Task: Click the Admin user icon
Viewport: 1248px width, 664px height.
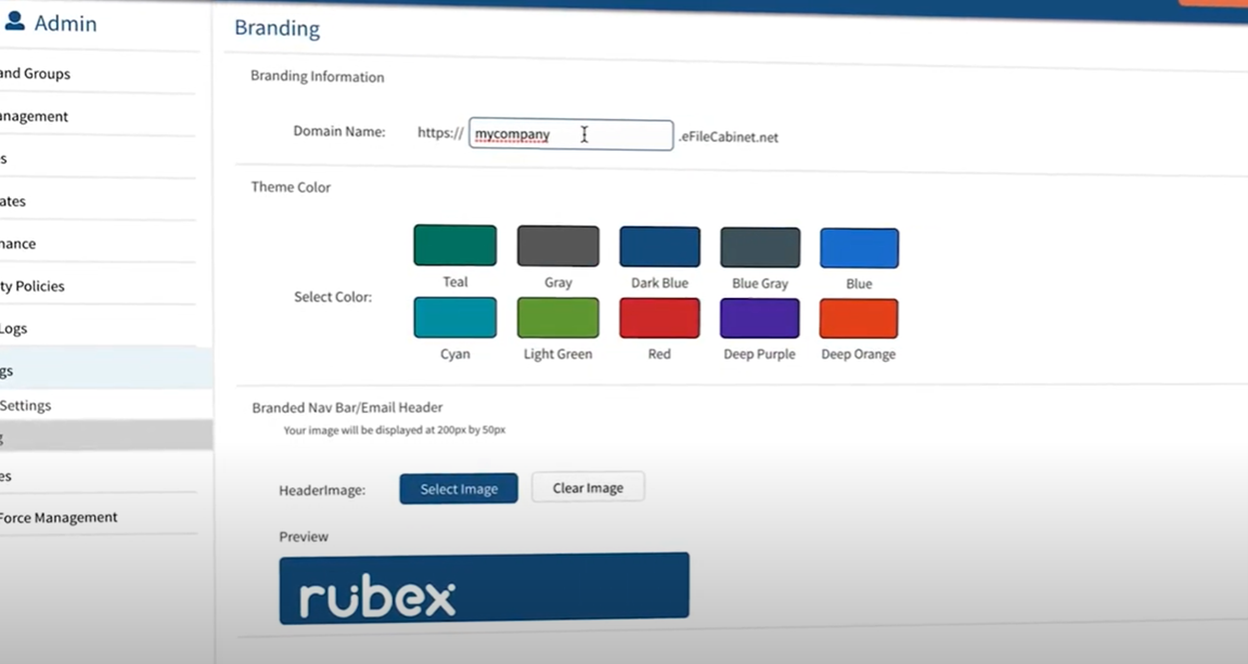Action: [x=14, y=22]
